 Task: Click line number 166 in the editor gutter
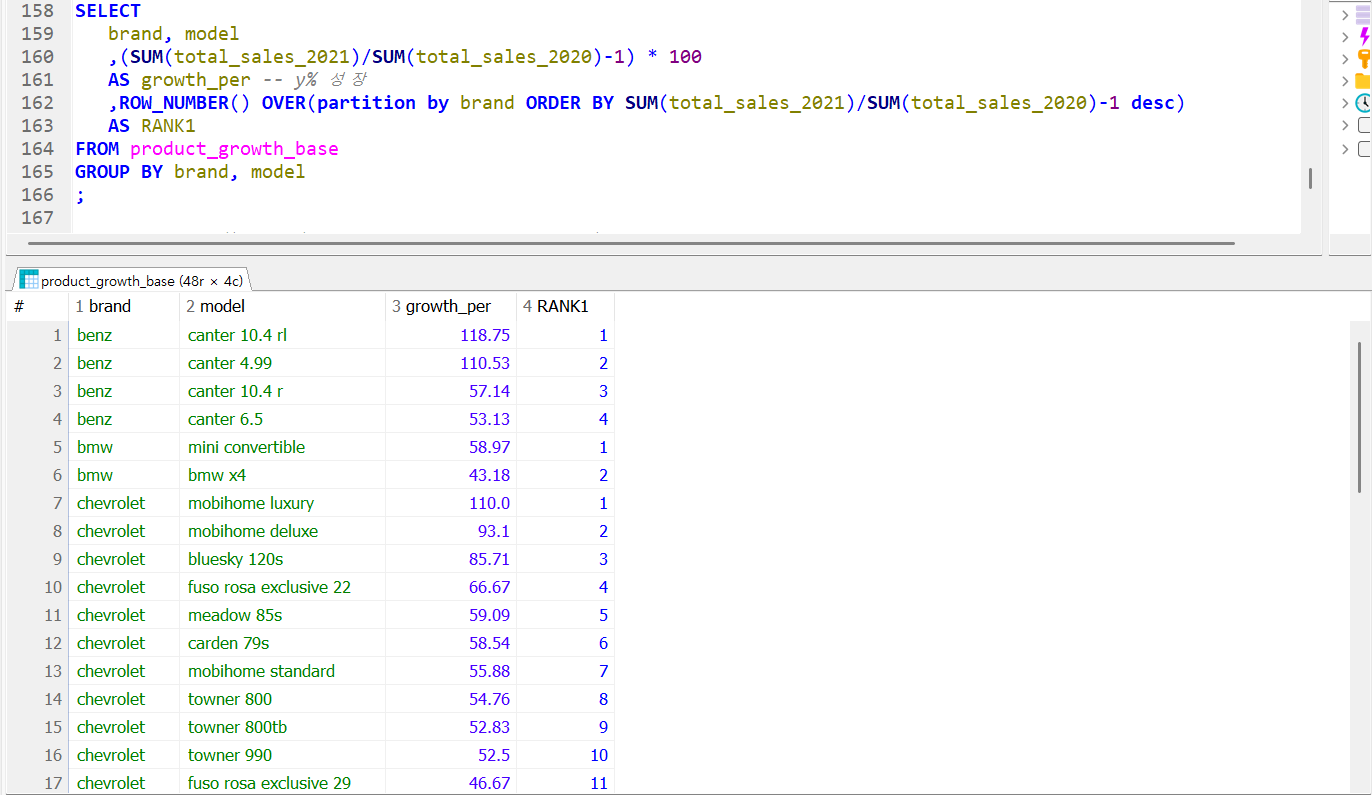tap(37, 194)
